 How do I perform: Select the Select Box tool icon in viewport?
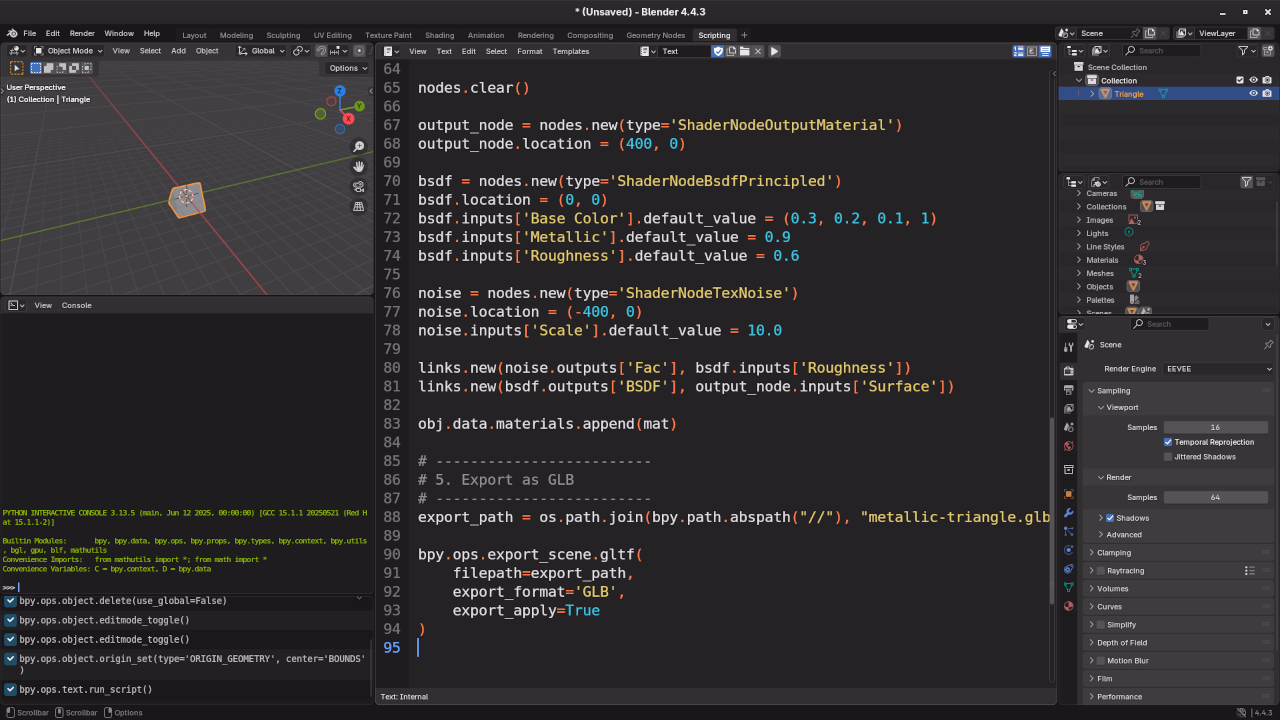pos(17,68)
